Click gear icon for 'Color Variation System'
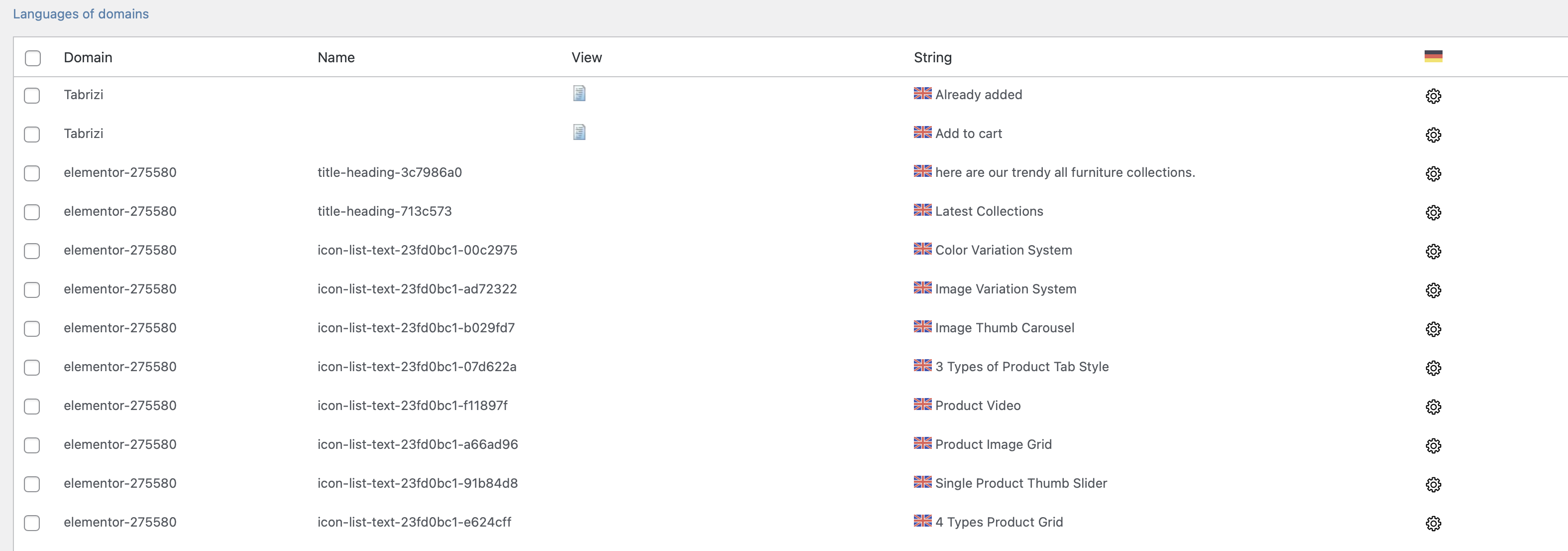This screenshot has width=1568, height=551. (1433, 252)
